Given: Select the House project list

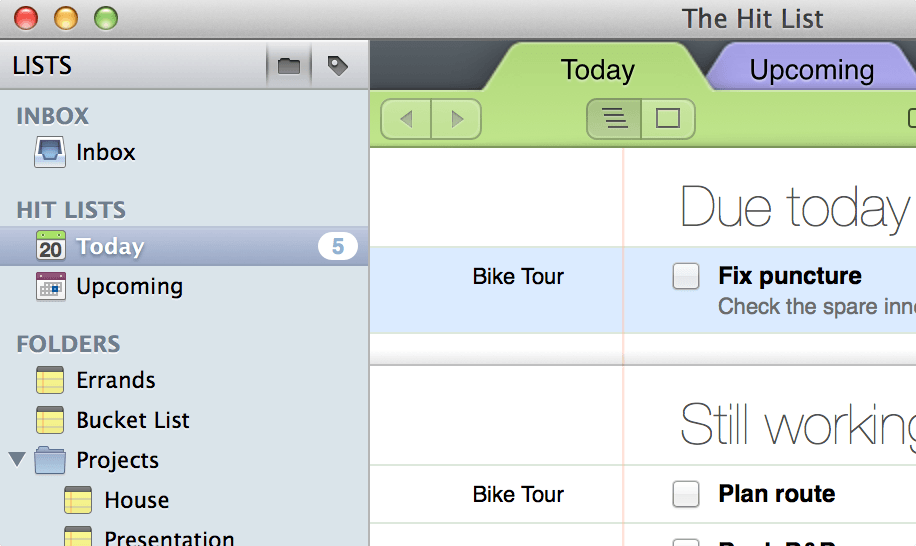Looking at the screenshot, I should 136,500.
